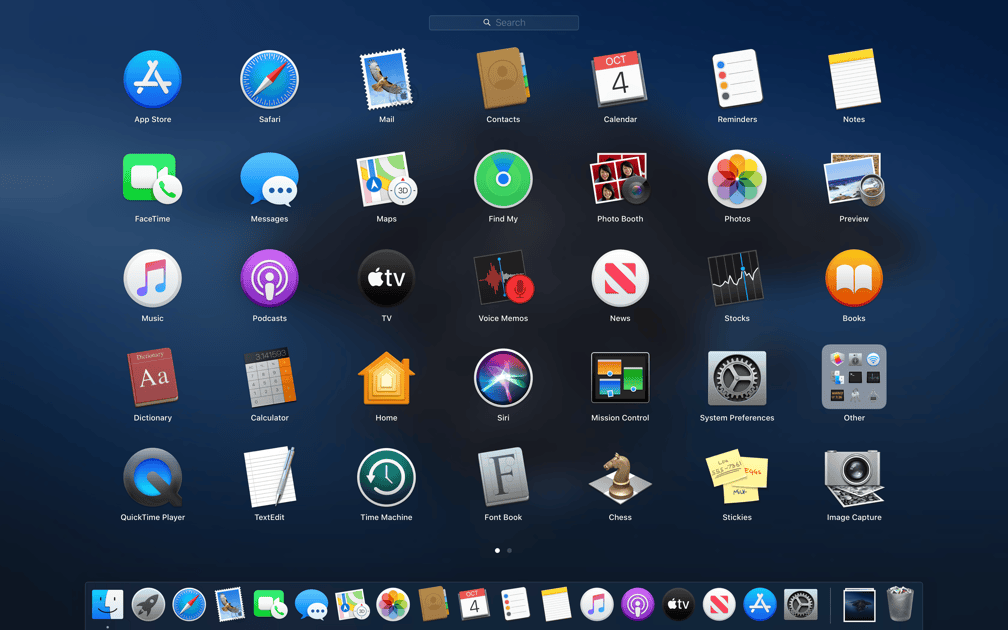Launch FaceTime from the Dock
Image resolution: width=1008 pixels, height=630 pixels.
click(271, 604)
